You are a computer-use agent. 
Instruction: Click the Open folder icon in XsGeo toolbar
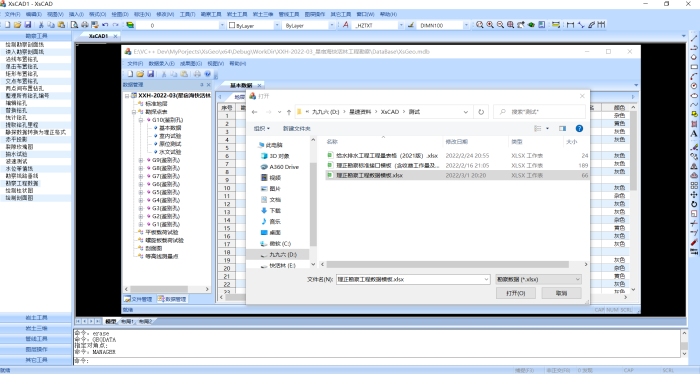coord(140,74)
